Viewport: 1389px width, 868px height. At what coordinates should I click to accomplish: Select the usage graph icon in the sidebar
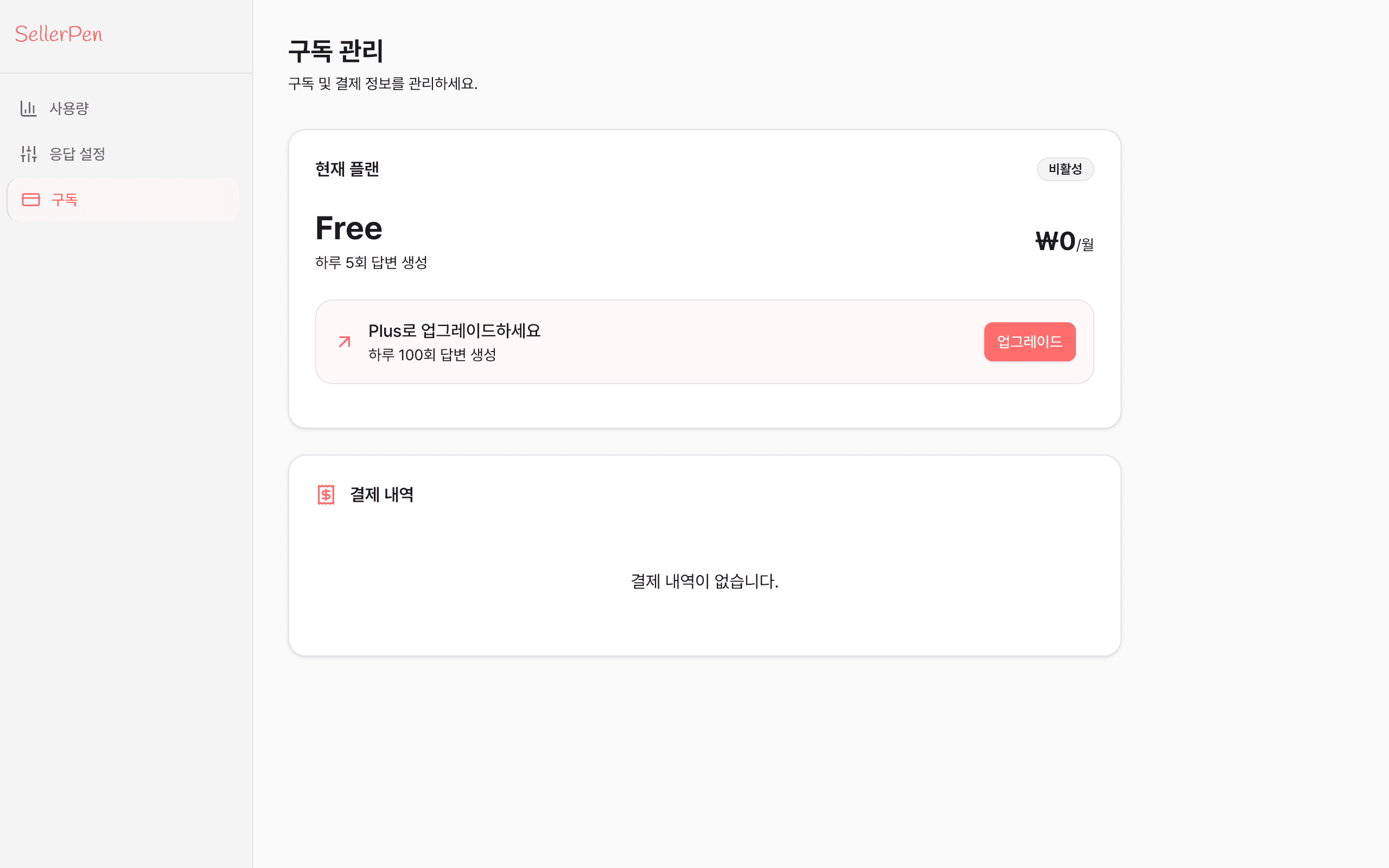(28, 108)
